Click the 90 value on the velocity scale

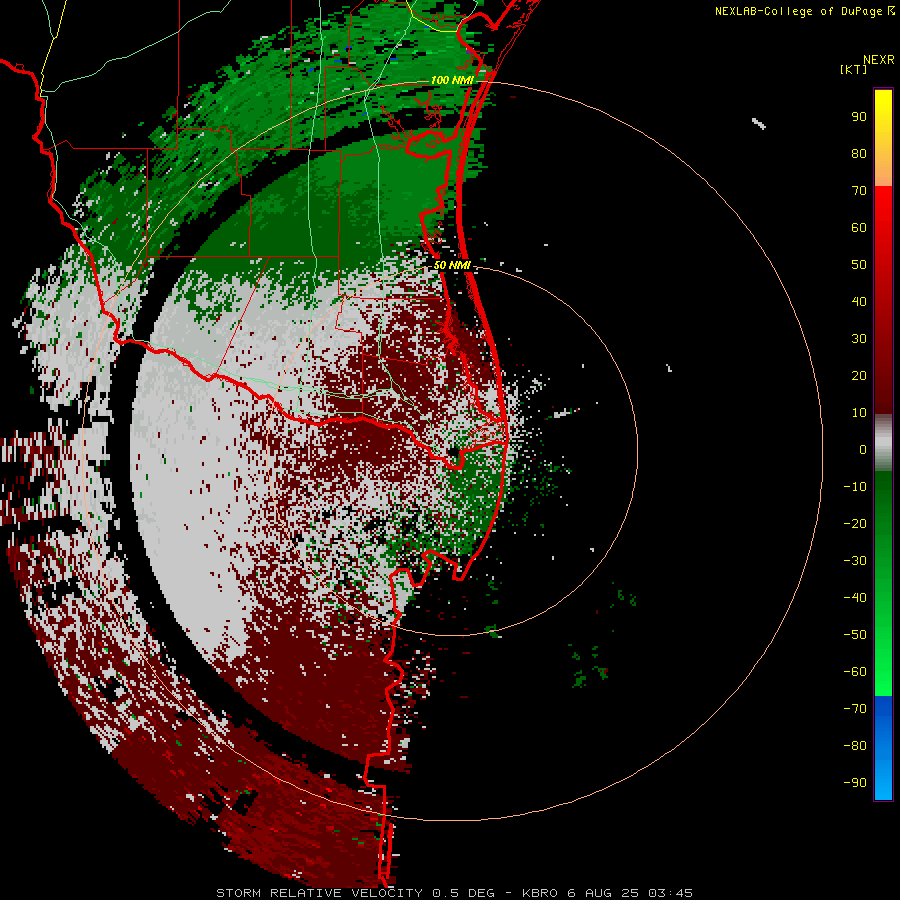[859, 117]
